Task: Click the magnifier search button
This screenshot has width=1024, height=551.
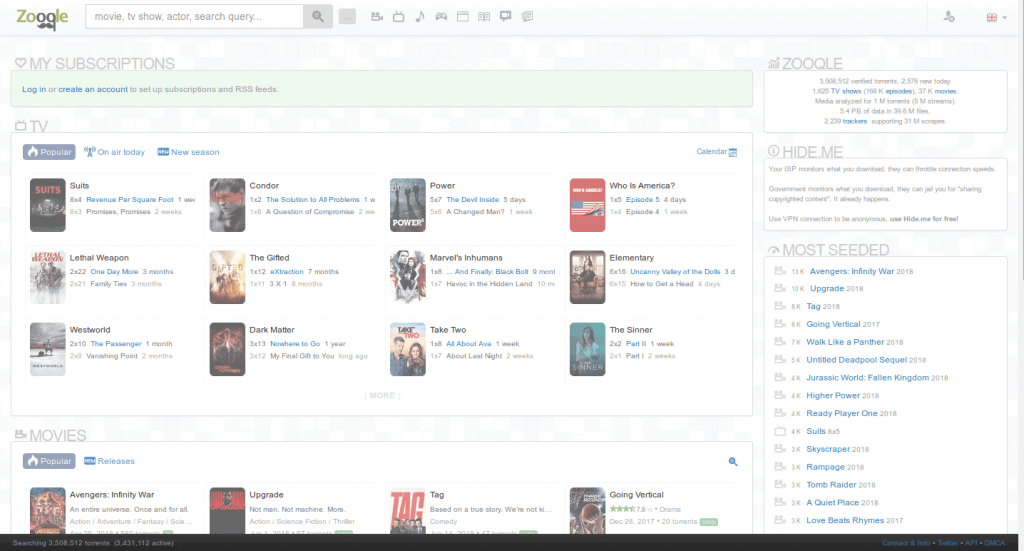Action: pyautogui.click(x=318, y=17)
